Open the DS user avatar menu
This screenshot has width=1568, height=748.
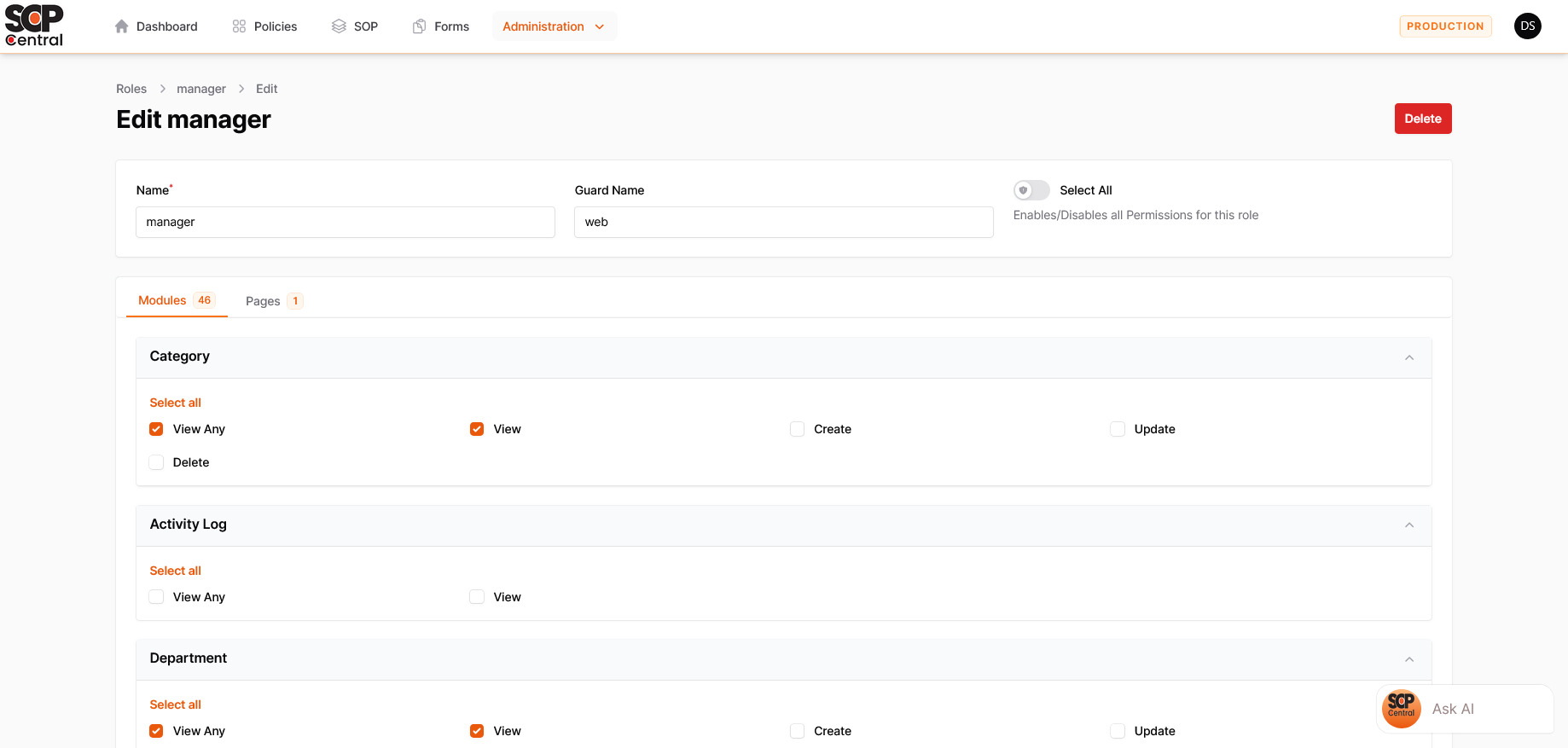click(x=1527, y=26)
